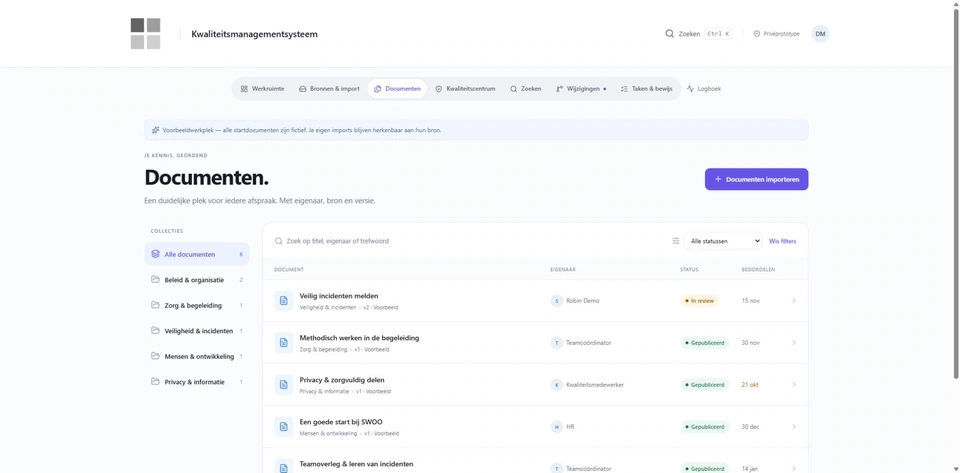
Task: Expand the Een goede start bij SWOO chevron
Action: point(794,426)
